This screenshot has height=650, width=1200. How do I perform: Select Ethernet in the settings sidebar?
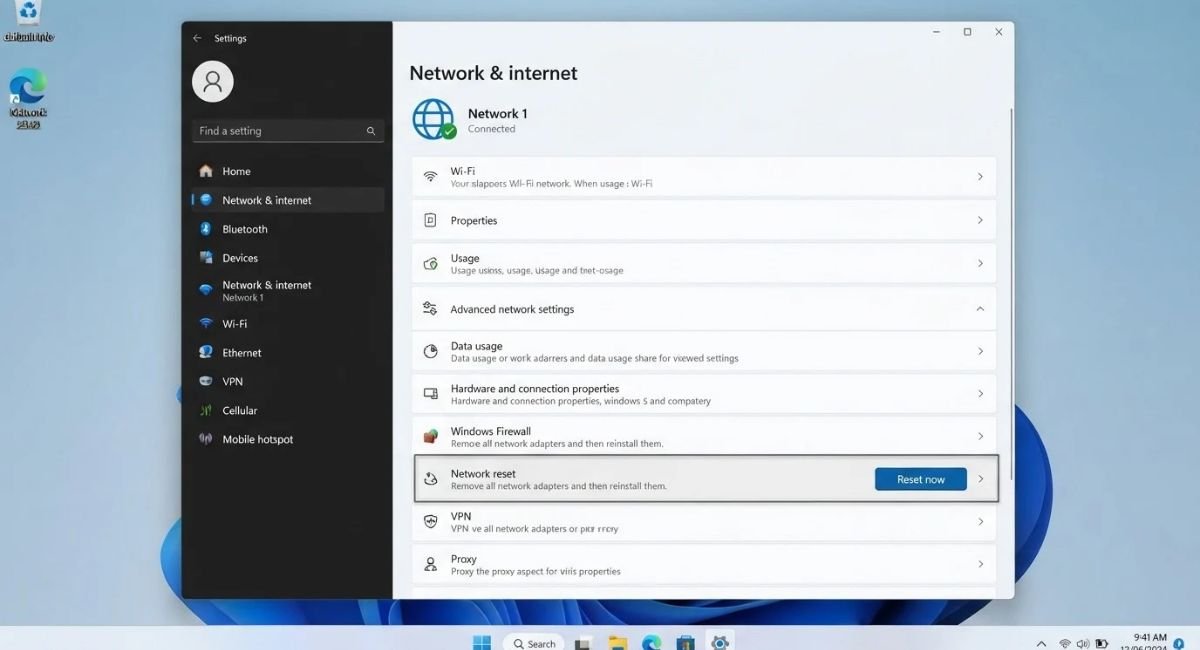[x=288, y=353]
